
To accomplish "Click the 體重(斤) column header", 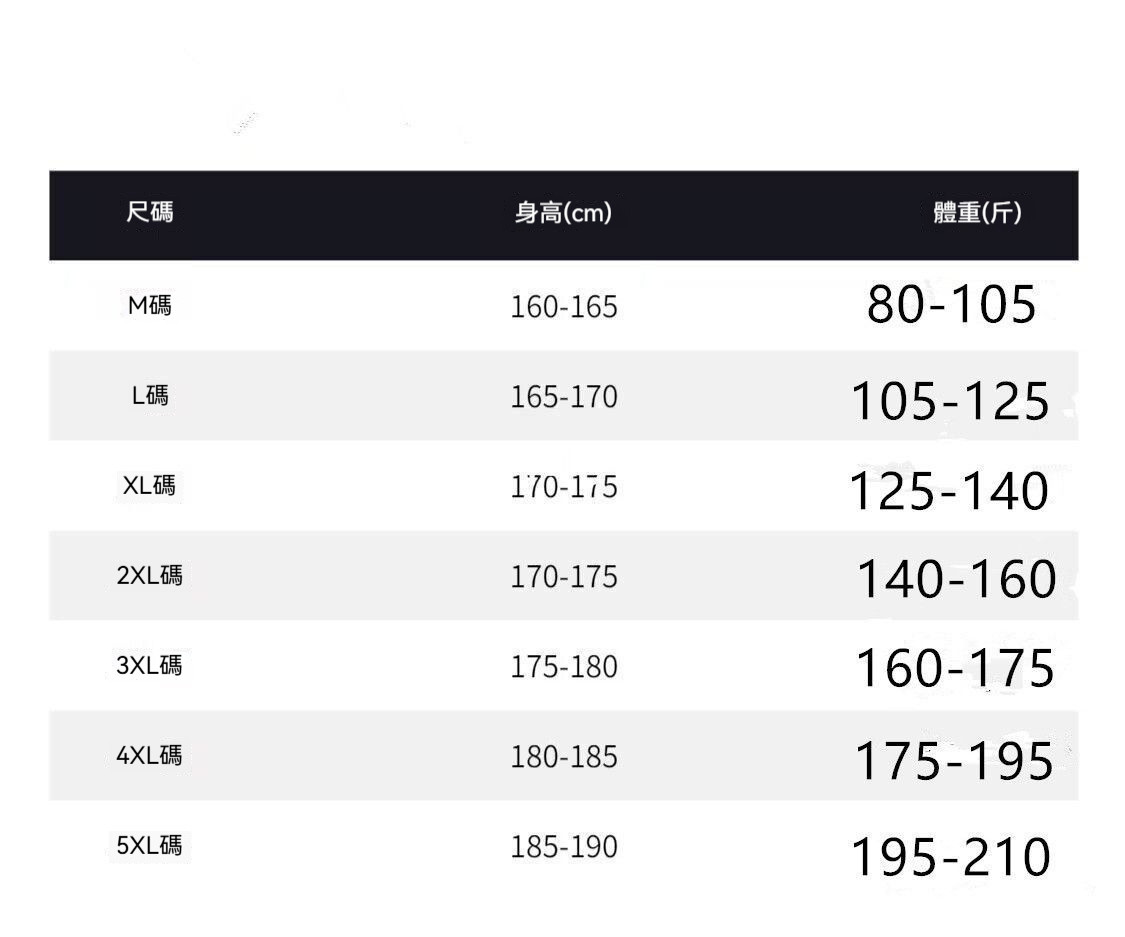I will [977, 213].
